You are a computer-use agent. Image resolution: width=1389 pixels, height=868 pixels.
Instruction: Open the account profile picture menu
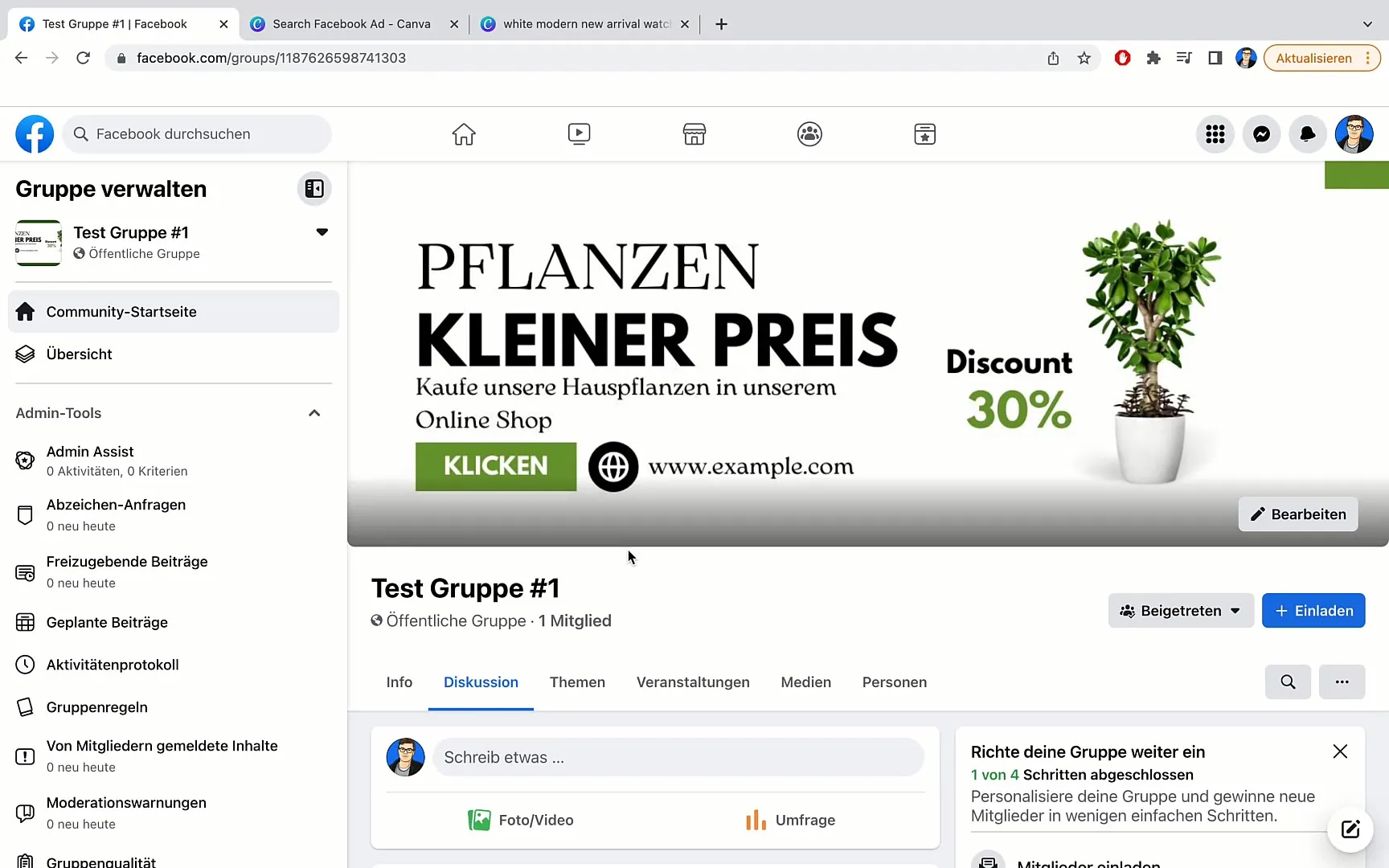coord(1354,134)
